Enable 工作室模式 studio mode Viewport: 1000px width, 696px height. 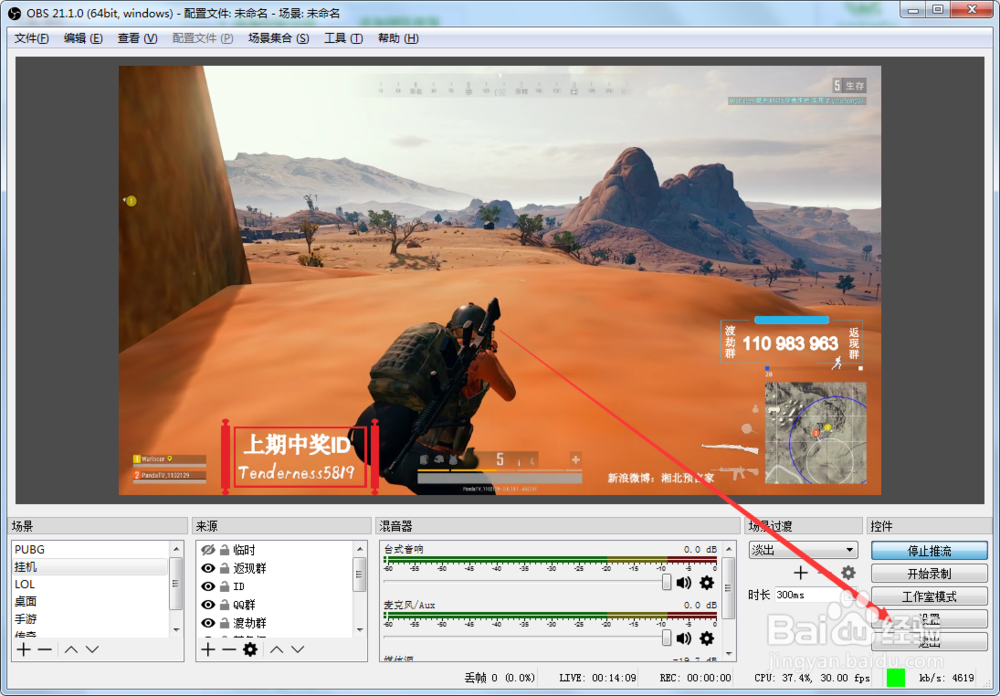pyautogui.click(x=929, y=596)
